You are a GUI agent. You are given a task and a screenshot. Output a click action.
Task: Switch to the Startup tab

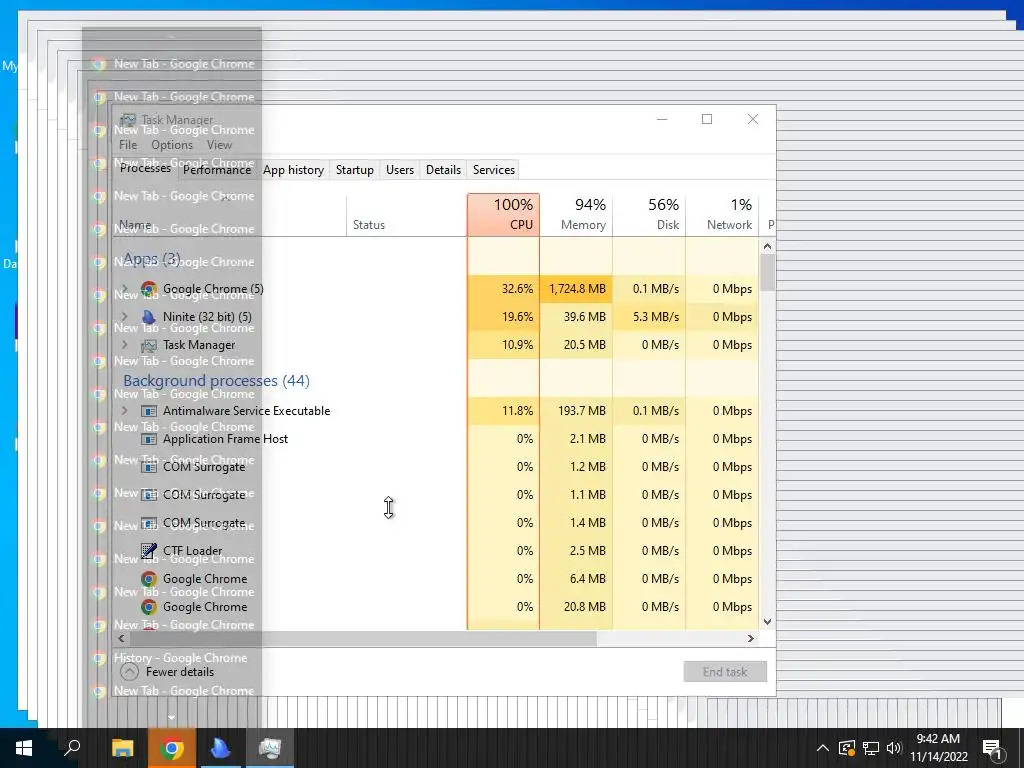point(355,170)
